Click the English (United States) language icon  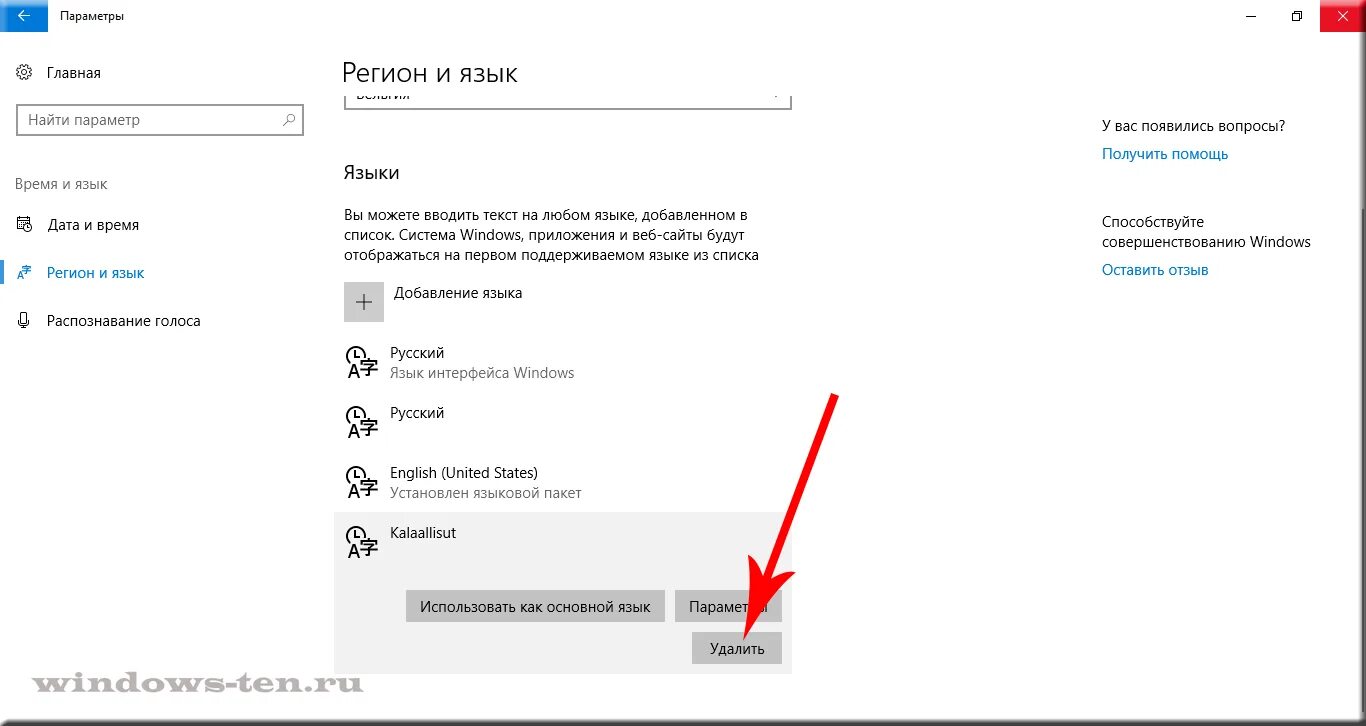click(361, 482)
